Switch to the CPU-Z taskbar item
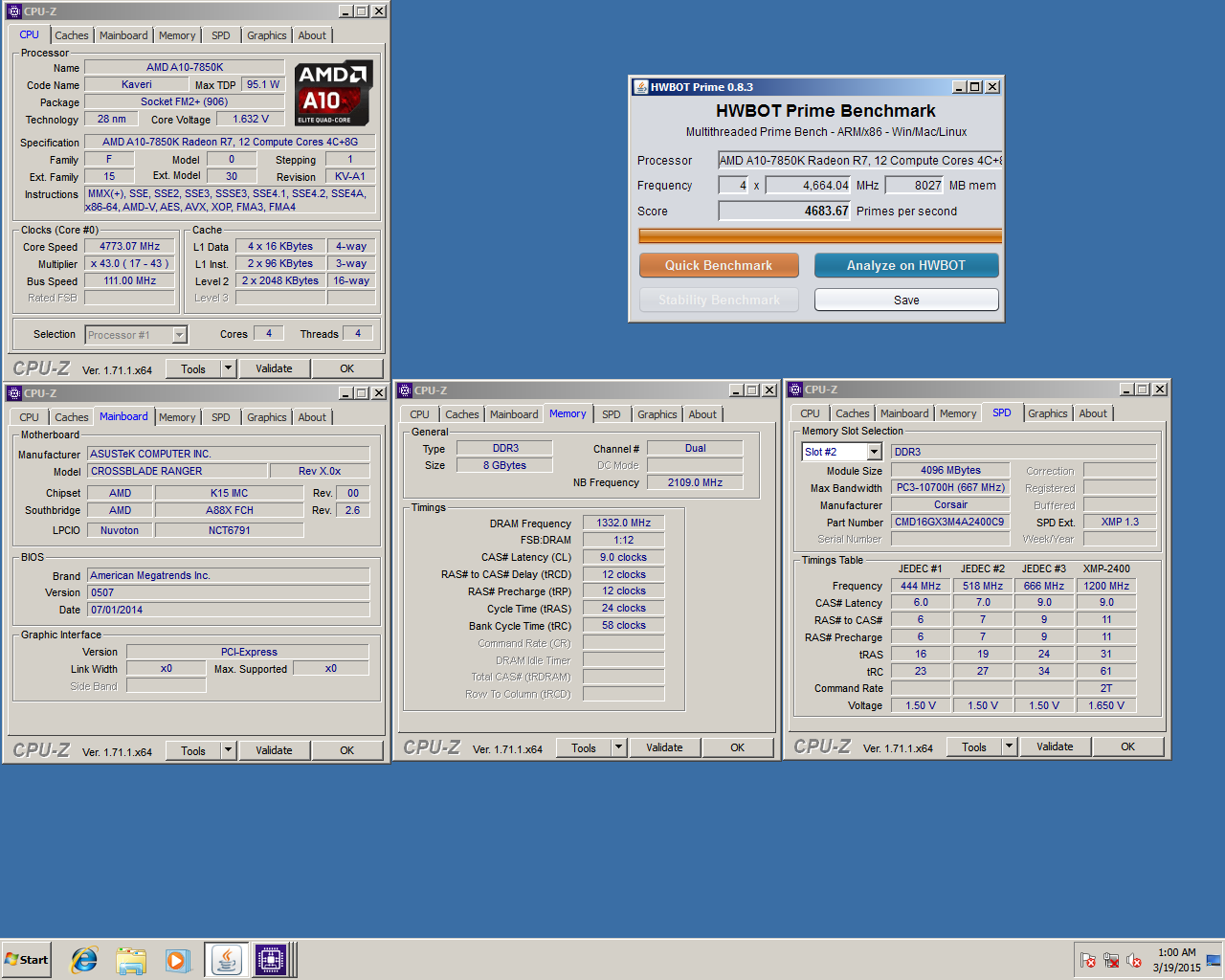The width and height of the screenshot is (1225, 980). coord(271,960)
